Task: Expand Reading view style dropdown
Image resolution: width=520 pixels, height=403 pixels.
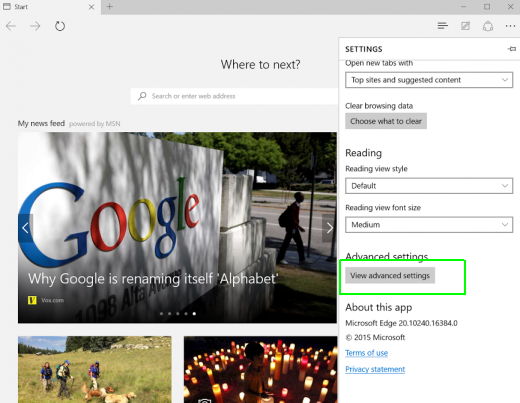Action: click(x=429, y=186)
